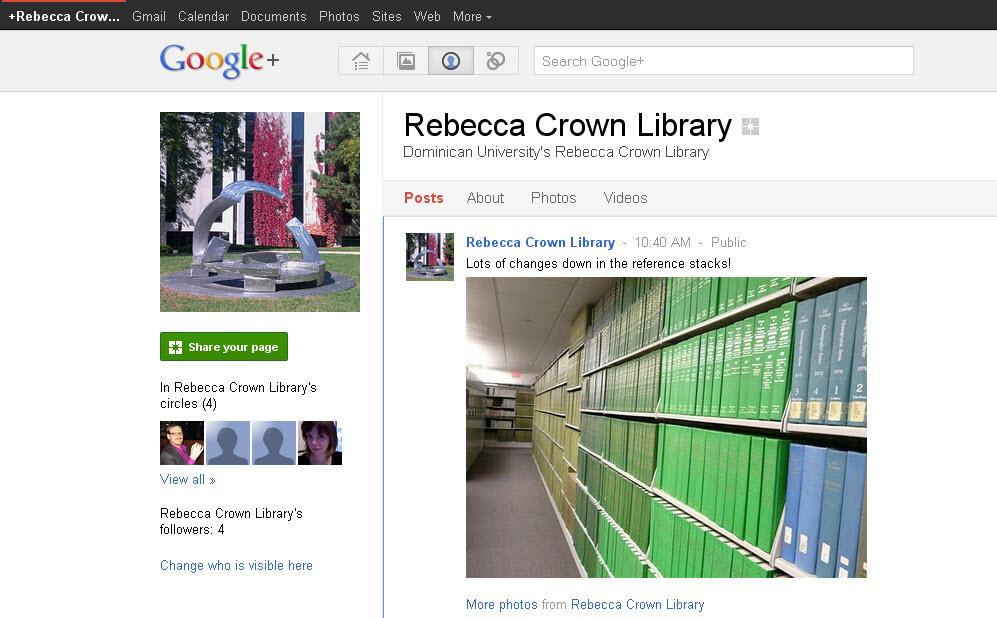997x618 pixels.
Task: Click the post author avatar thumbnail
Action: tap(430, 257)
